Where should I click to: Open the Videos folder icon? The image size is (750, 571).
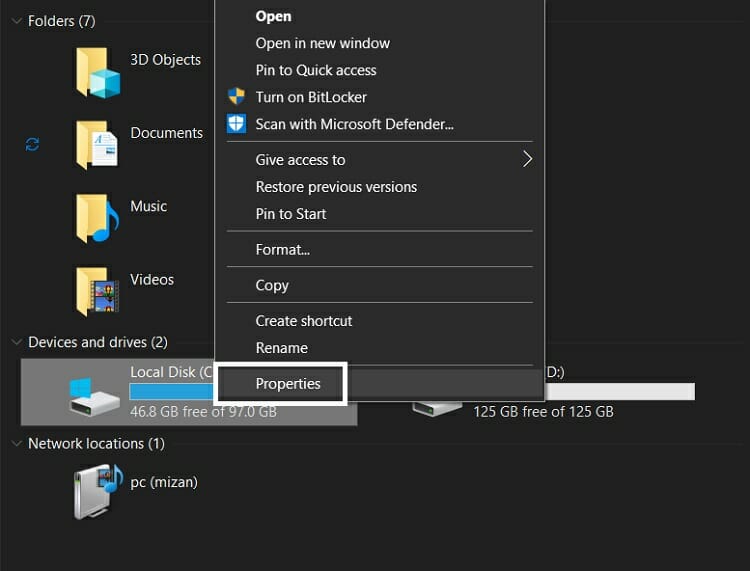point(97,291)
